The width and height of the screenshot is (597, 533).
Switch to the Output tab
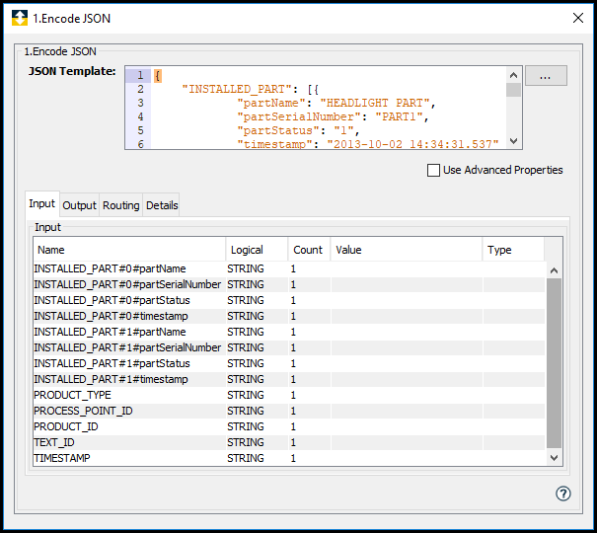pos(79,205)
